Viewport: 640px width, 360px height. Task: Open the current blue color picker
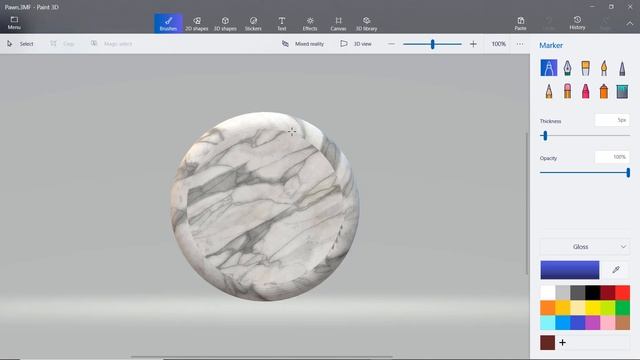[x=570, y=270]
